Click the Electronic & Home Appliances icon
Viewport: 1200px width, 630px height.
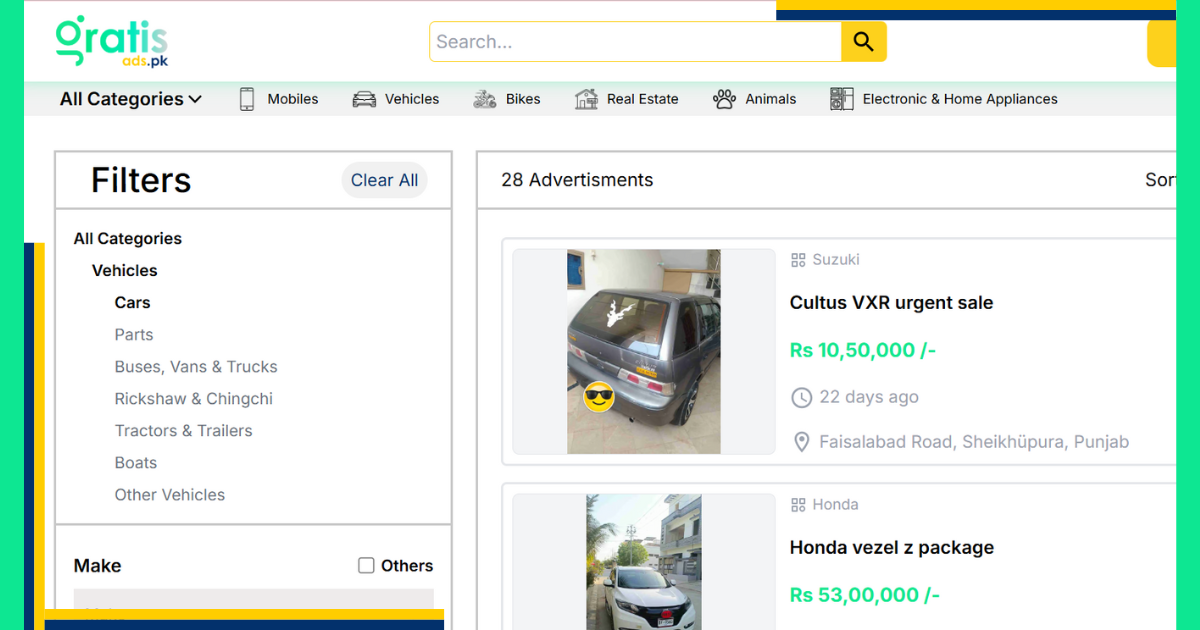pos(842,99)
